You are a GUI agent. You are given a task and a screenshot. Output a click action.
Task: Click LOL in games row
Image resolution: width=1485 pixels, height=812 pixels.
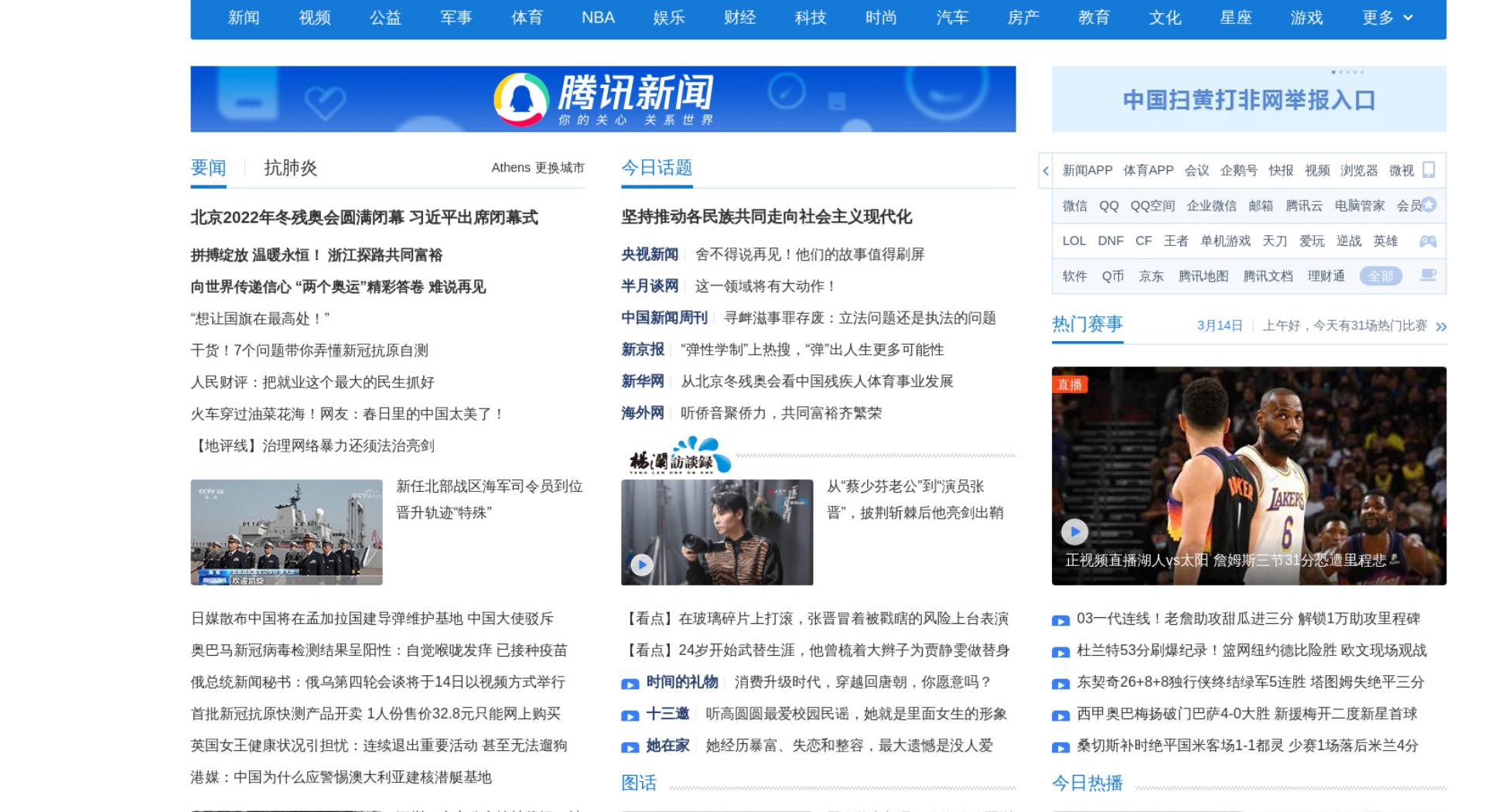(1074, 241)
